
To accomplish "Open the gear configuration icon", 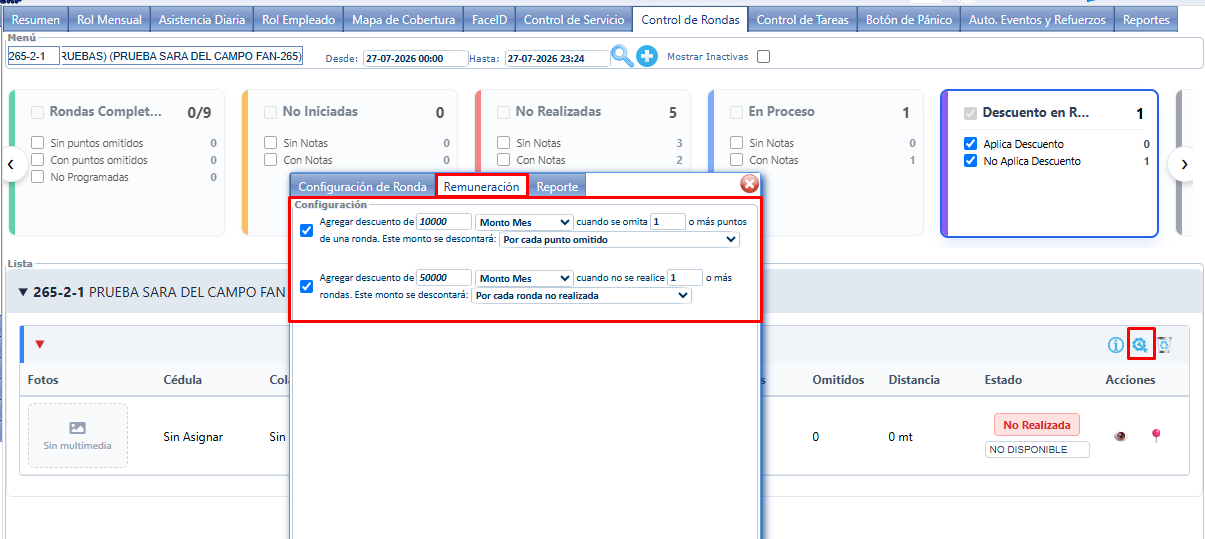I will (1139, 345).
